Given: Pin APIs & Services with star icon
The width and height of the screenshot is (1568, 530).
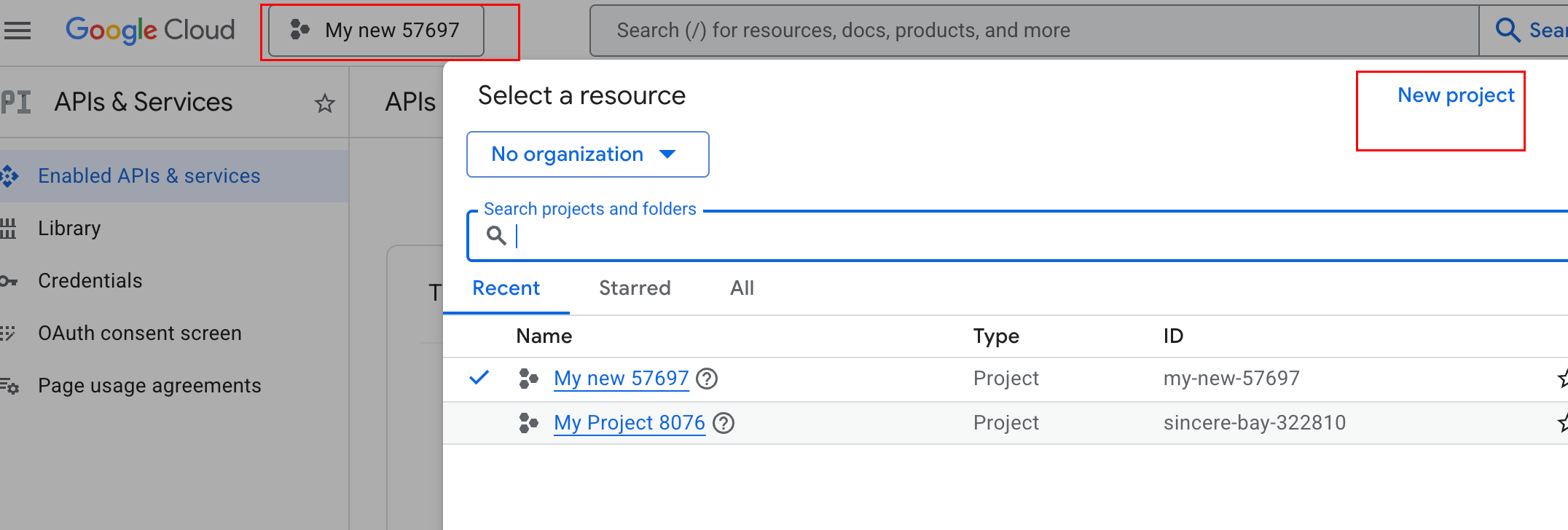Looking at the screenshot, I should point(324,103).
